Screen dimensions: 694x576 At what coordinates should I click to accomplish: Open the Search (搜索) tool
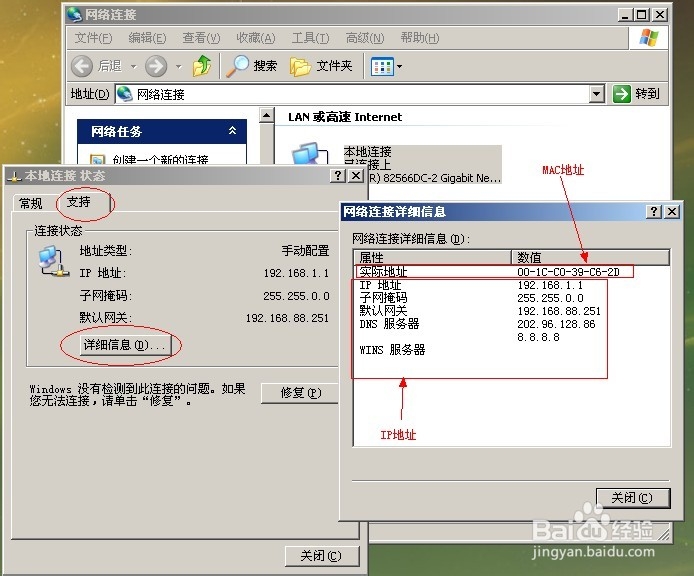click(x=251, y=66)
